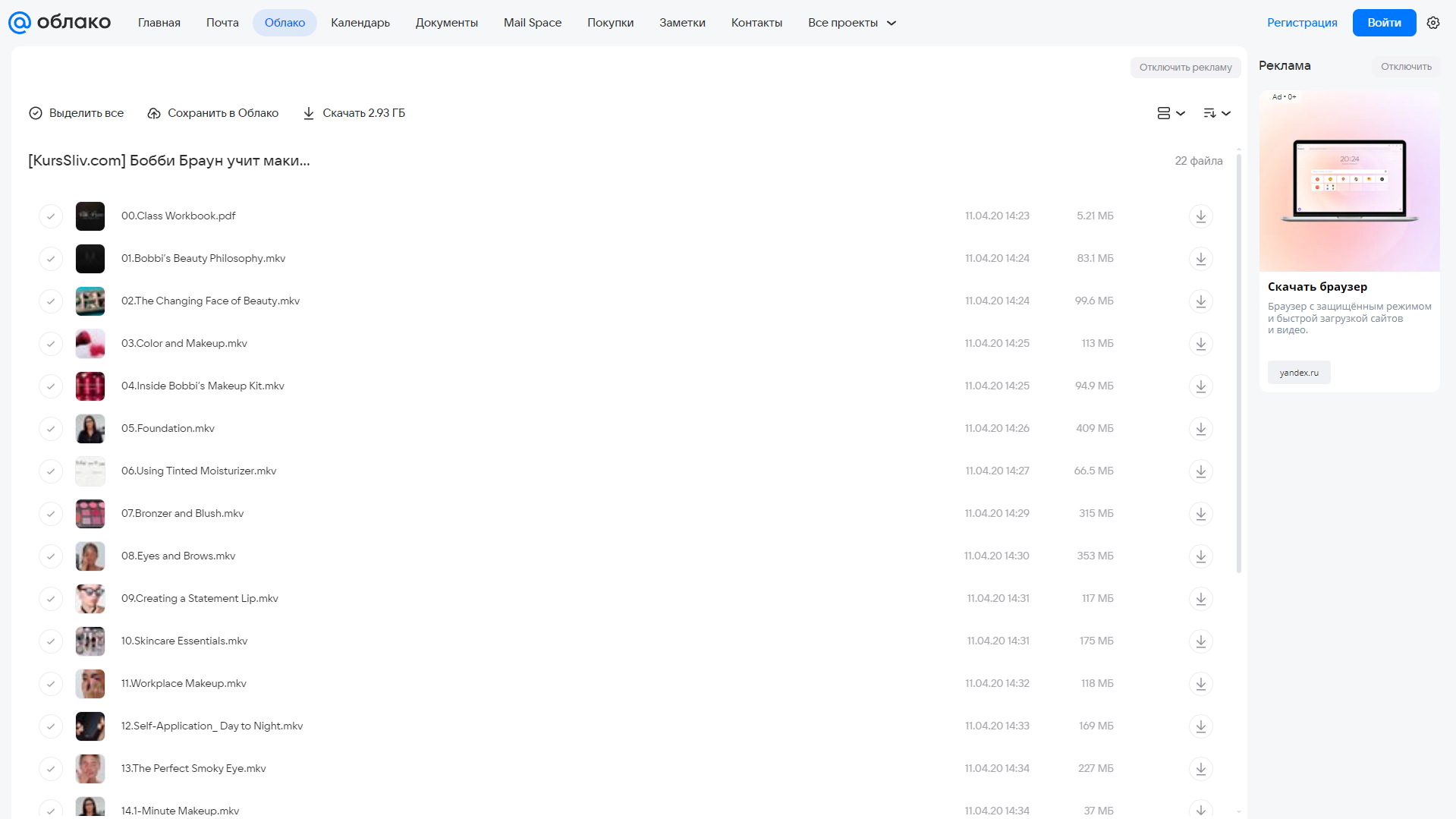Open the settings gear icon
Viewport: 1456px width, 819px height.
pyautogui.click(x=1432, y=23)
